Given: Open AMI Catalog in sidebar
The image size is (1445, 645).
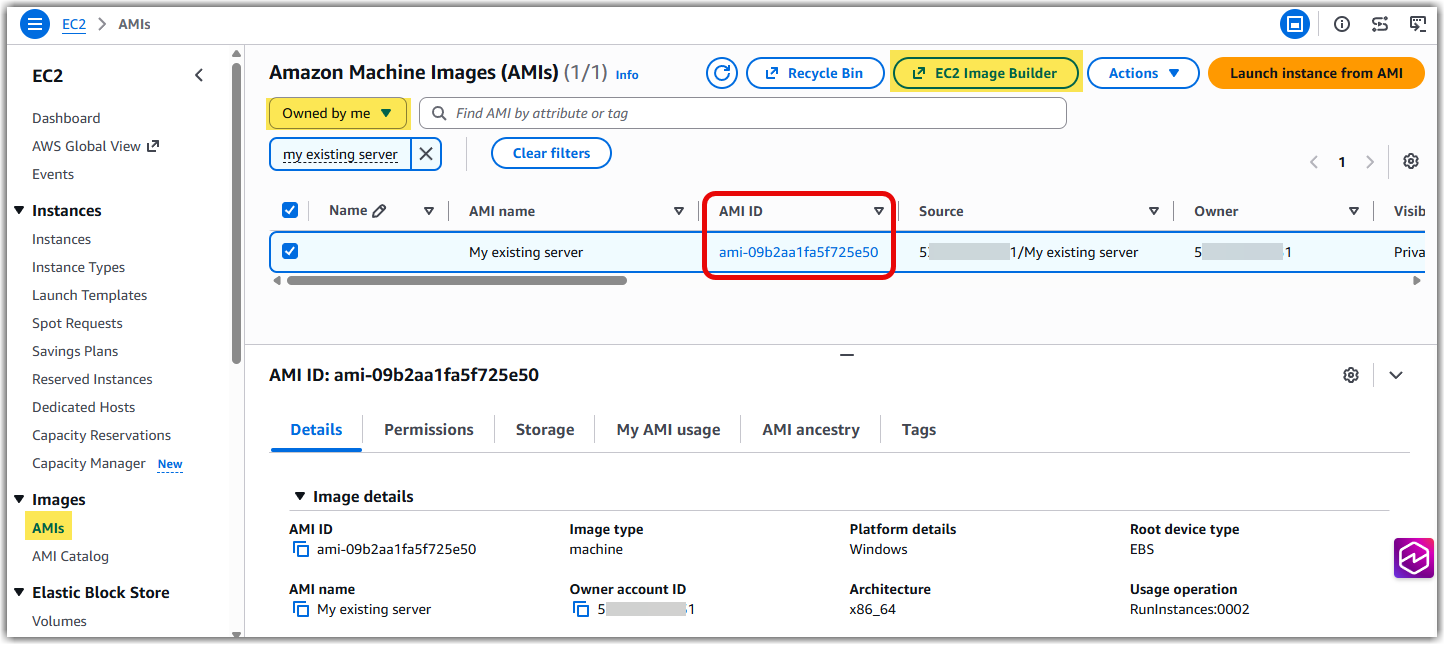Looking at the screenshot, I should coord(70,556).
